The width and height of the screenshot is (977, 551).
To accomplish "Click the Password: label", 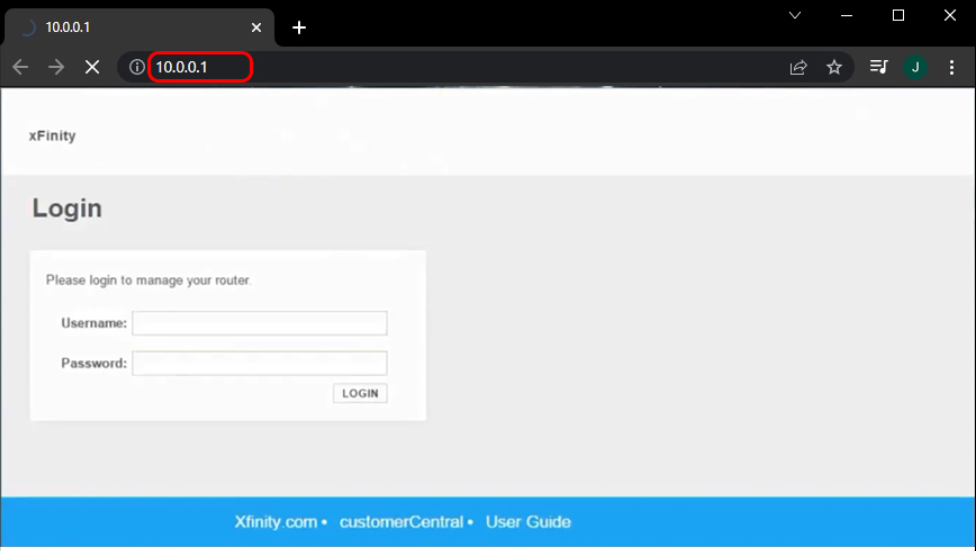I will tap(94, 363).
